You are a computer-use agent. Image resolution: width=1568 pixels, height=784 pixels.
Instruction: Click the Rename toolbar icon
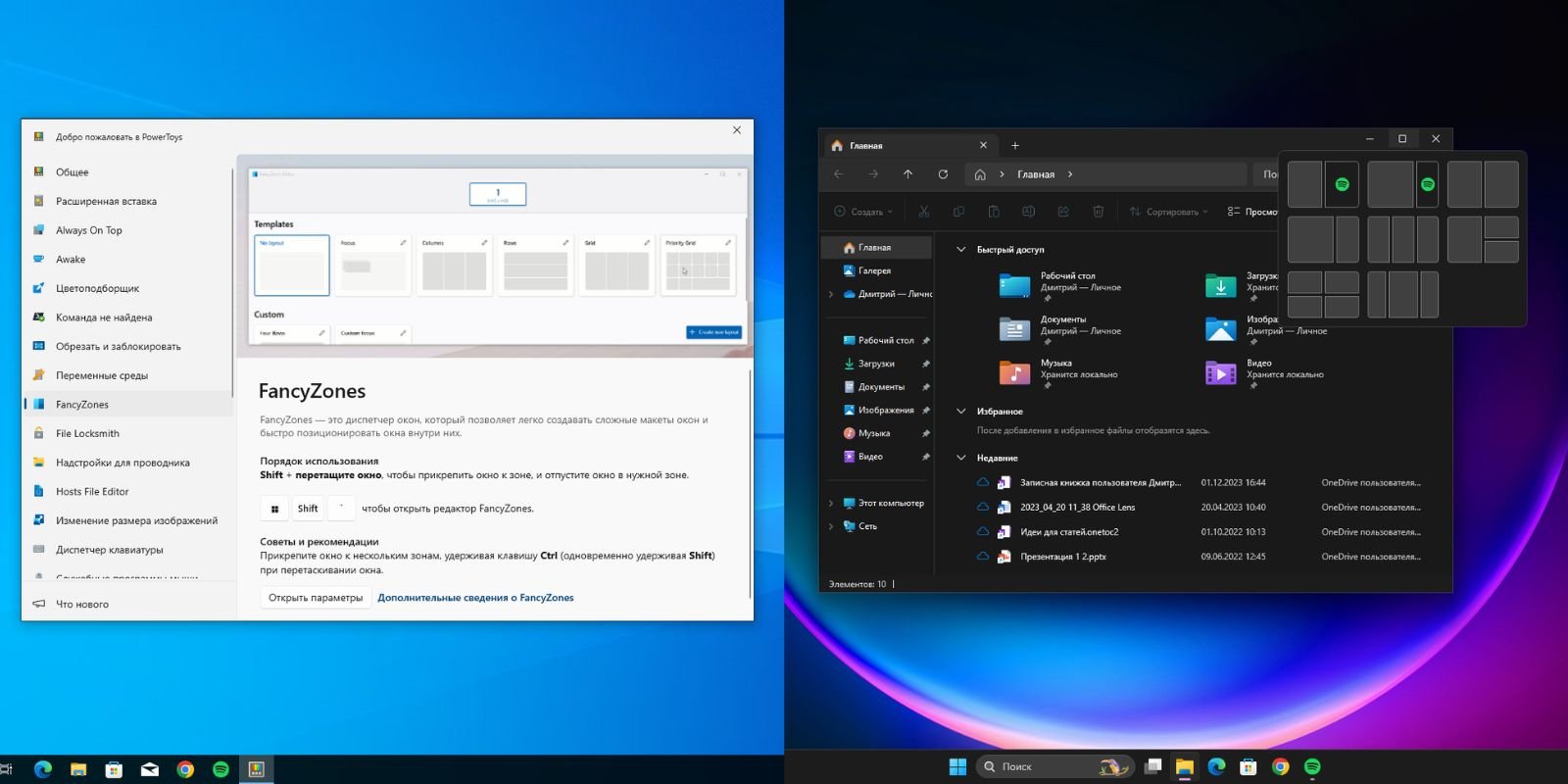click(1028, 212)
